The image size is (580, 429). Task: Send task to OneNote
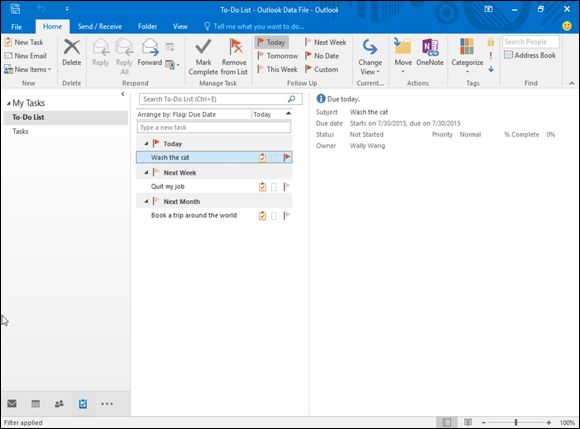(x=430, y=53)
